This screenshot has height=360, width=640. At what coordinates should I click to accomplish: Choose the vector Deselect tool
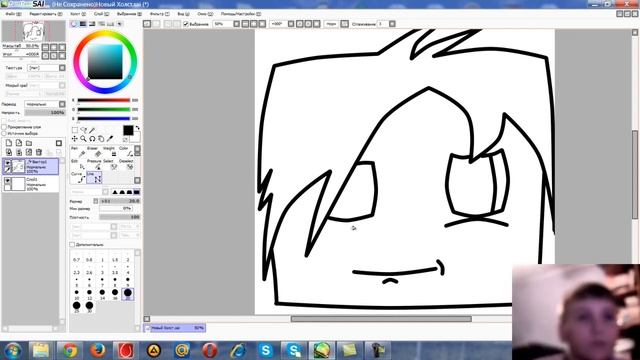pyautogui.click(x=126, y=164)
